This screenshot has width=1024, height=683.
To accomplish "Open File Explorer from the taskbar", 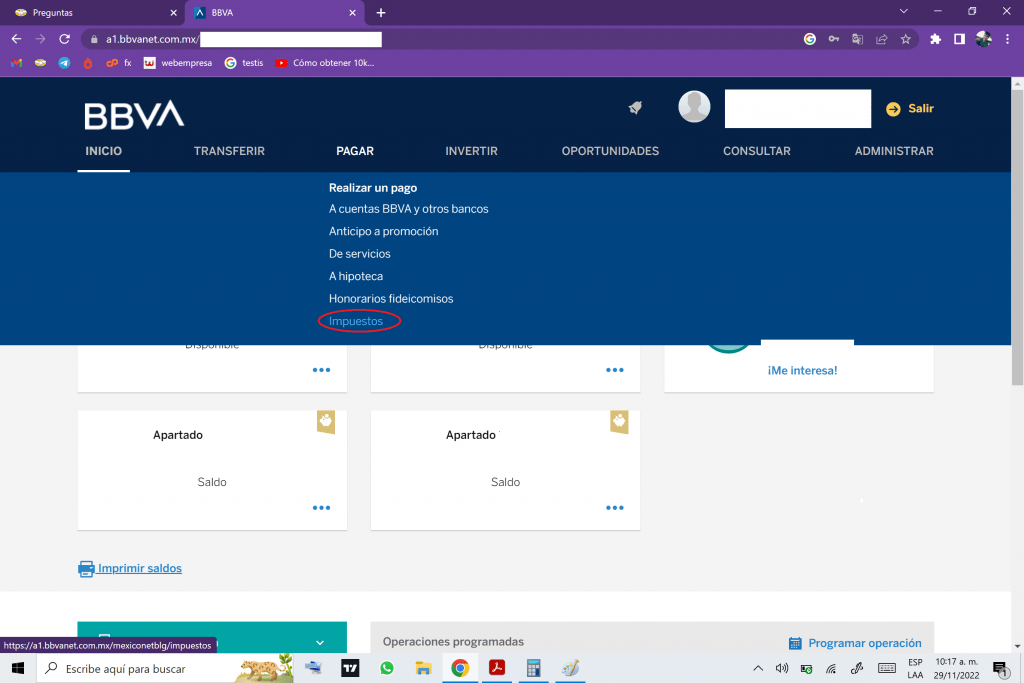I will point(423,668).
